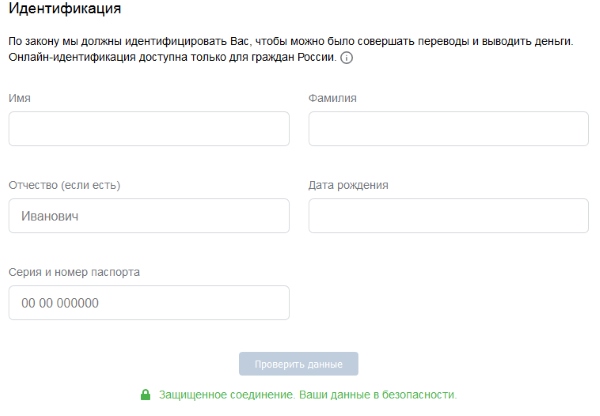Viewport: 600px width, 416px height.
Task: Focus the Имя input field
Action: tap(149, 129)
